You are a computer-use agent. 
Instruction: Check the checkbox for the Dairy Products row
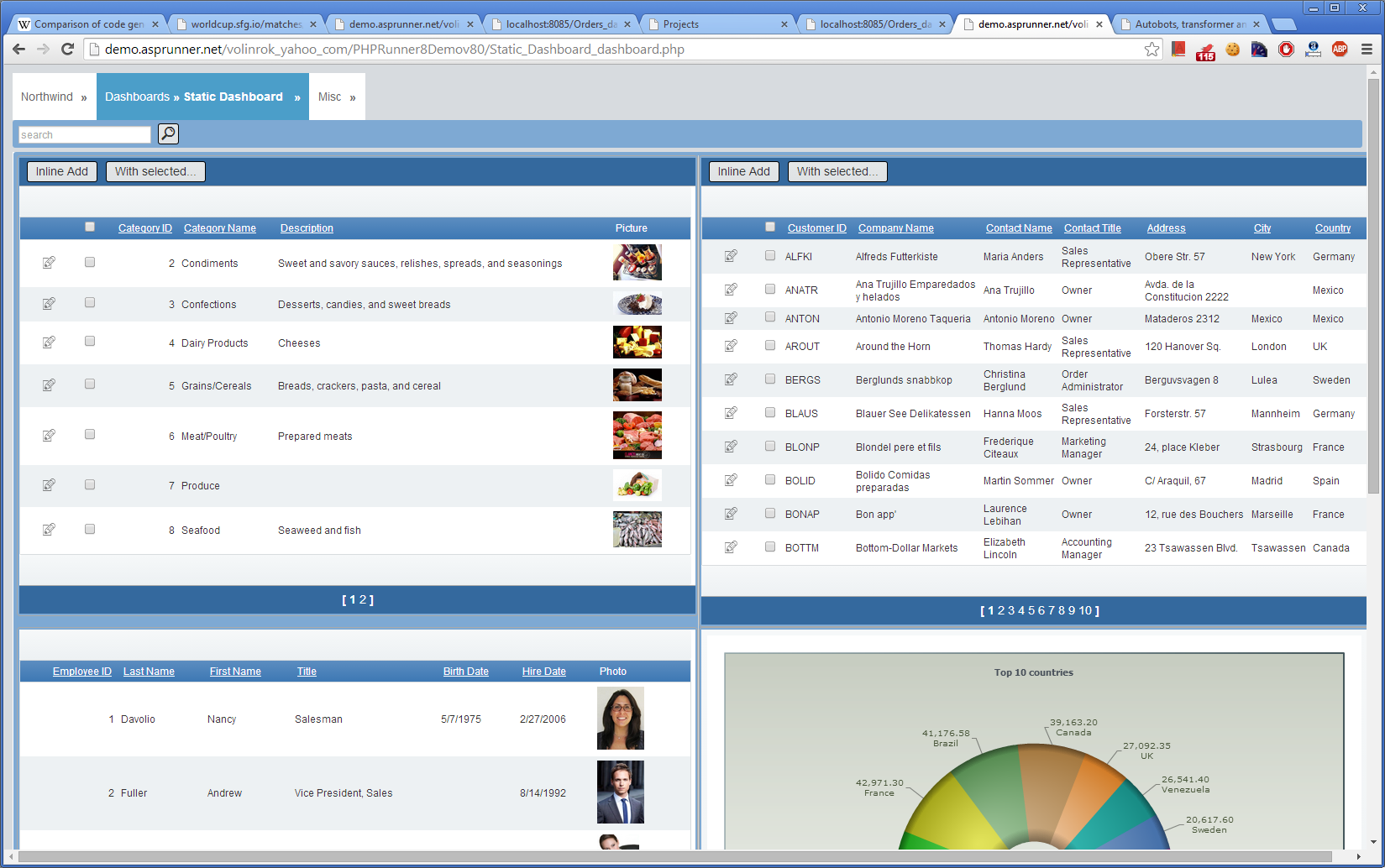click(x=89, y=341)
